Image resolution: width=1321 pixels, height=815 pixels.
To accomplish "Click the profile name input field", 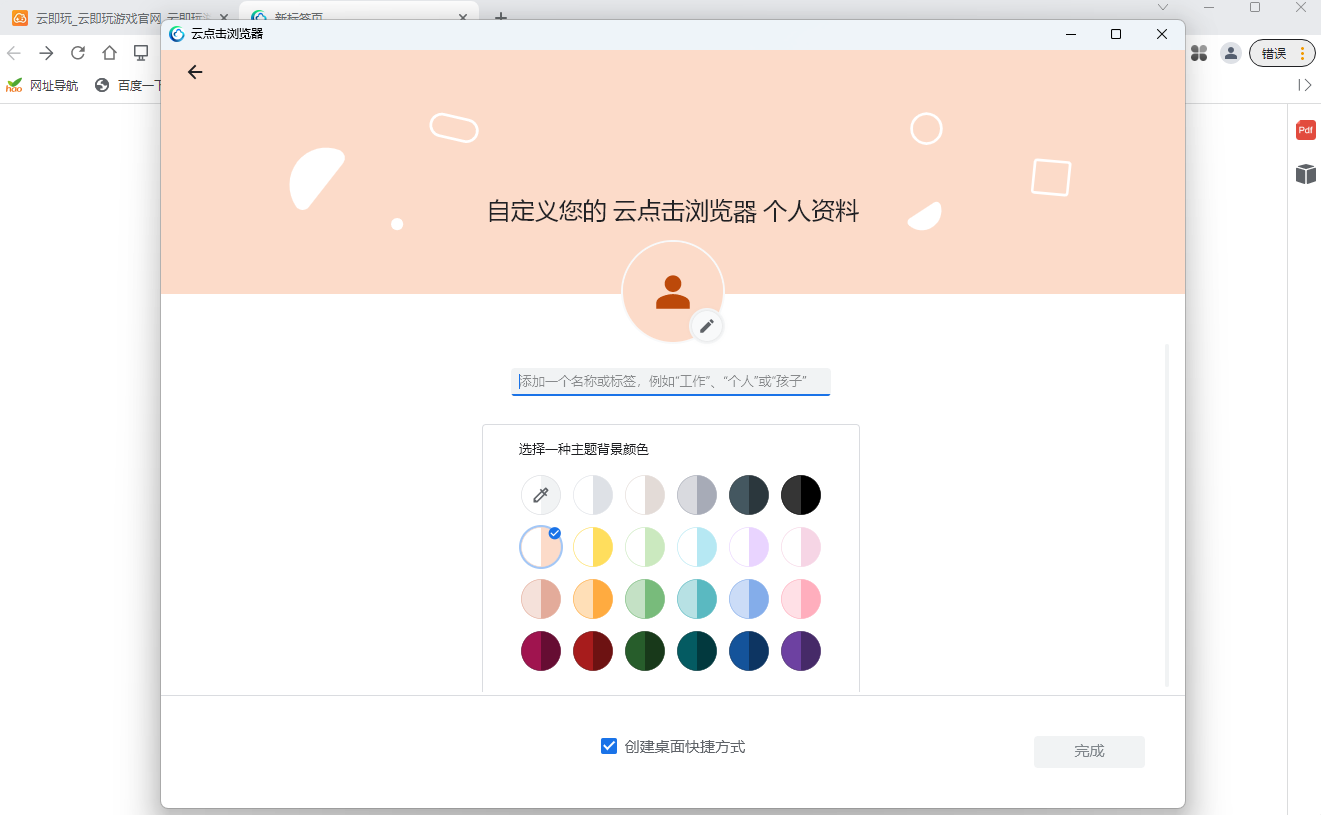I will [x=670, y=381].
